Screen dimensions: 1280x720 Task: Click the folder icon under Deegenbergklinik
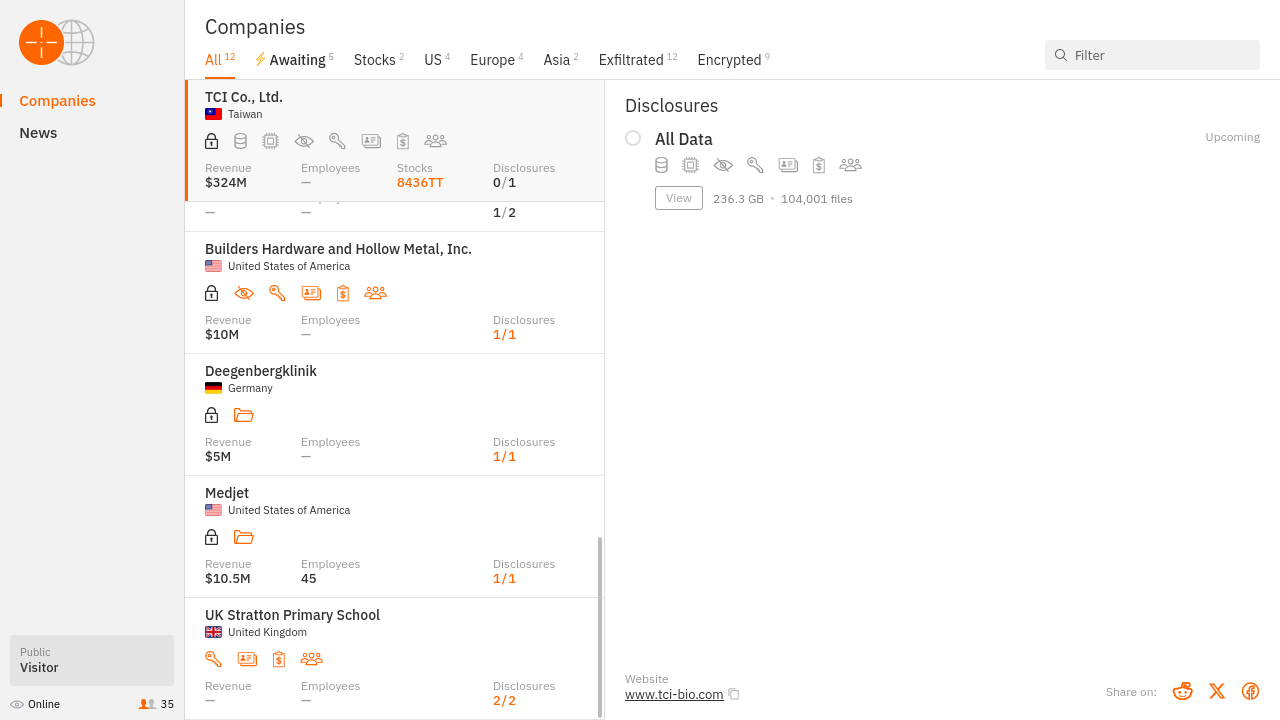[x=243, y=415]
